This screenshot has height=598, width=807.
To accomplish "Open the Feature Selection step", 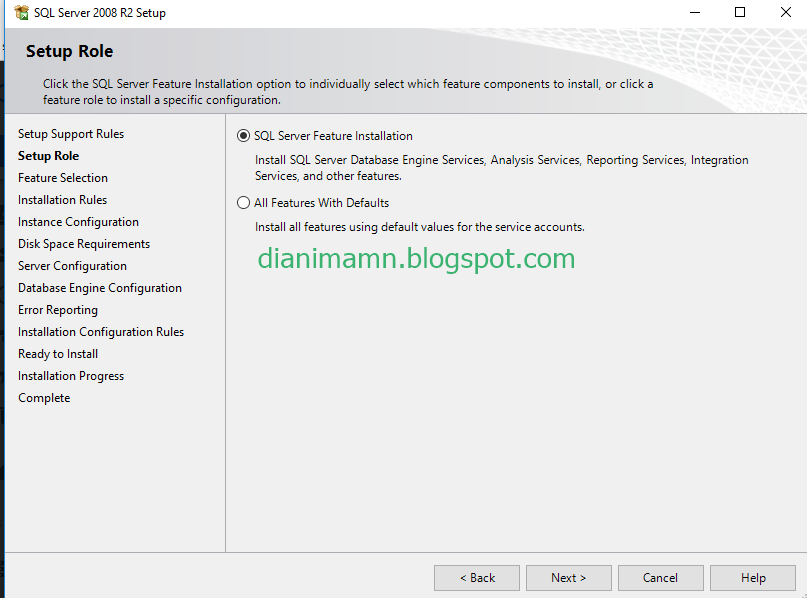I will pyautogui.click(x=62, y=177).
